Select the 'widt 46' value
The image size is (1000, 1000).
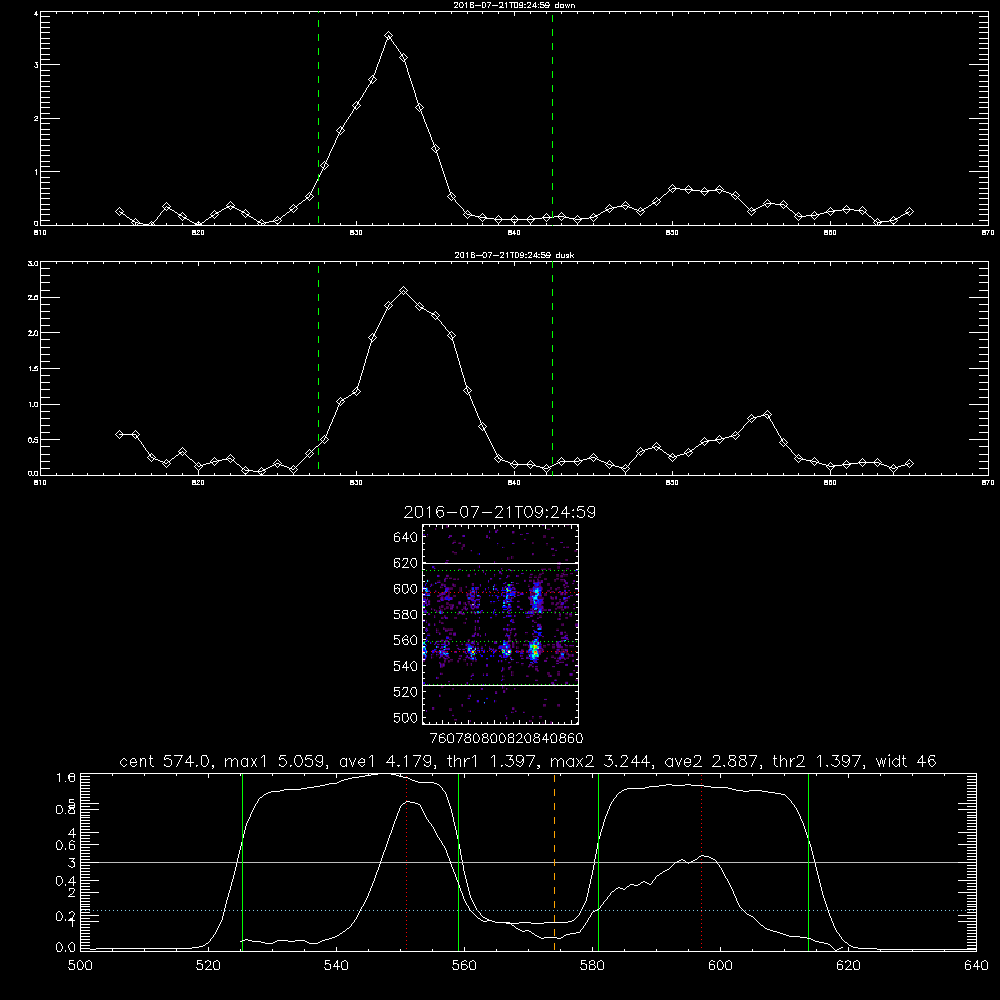906,761
